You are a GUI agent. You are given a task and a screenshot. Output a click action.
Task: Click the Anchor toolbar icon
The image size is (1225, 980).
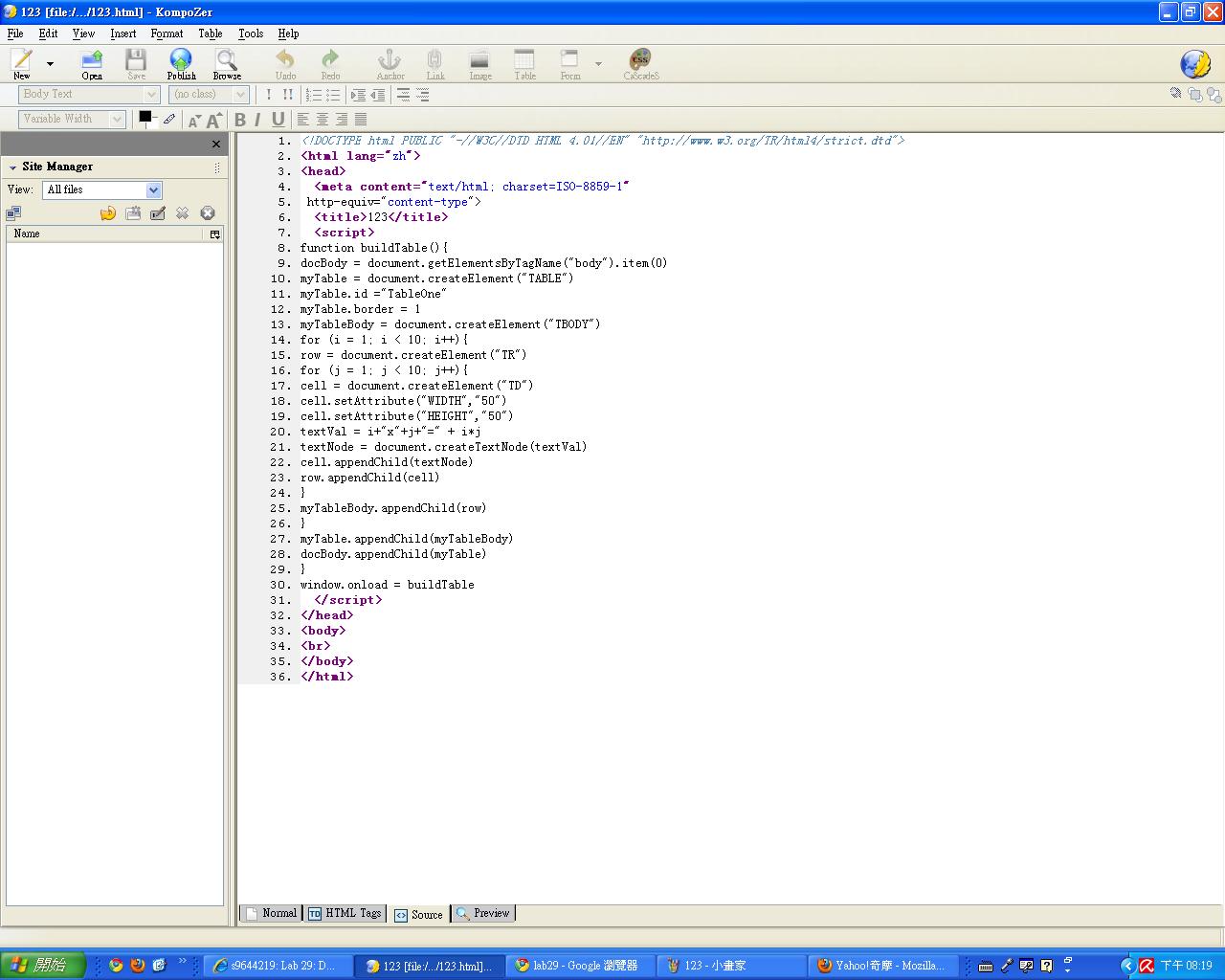[390, 64]
